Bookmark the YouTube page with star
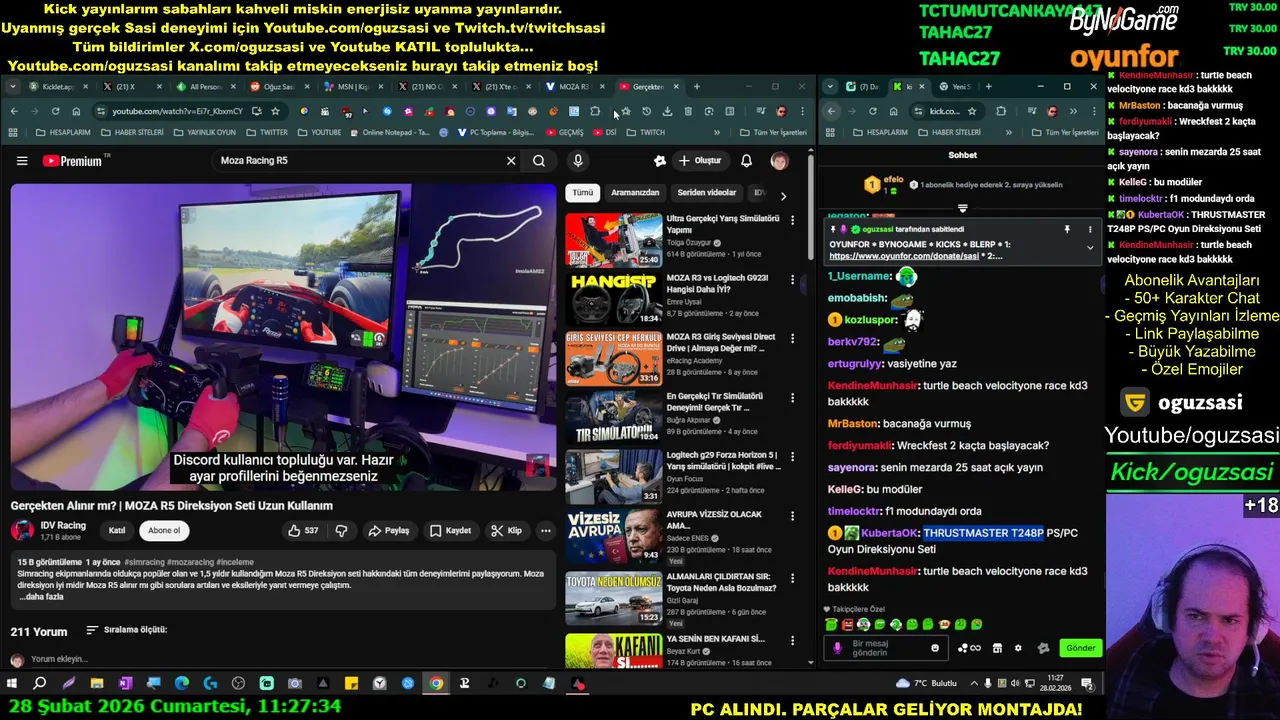 coord(276,111)
